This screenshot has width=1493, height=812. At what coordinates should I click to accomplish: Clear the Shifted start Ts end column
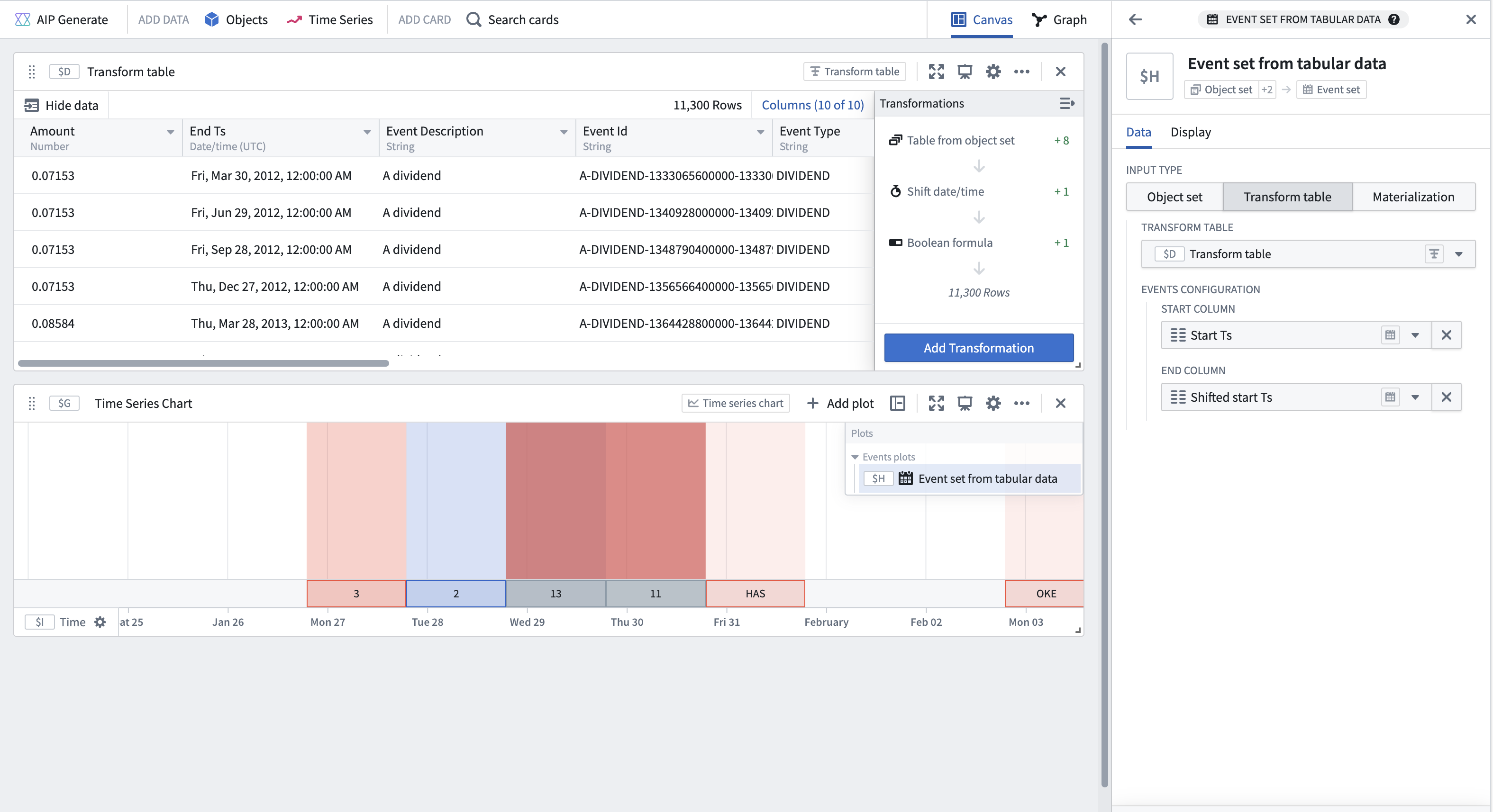(1446, 397)
